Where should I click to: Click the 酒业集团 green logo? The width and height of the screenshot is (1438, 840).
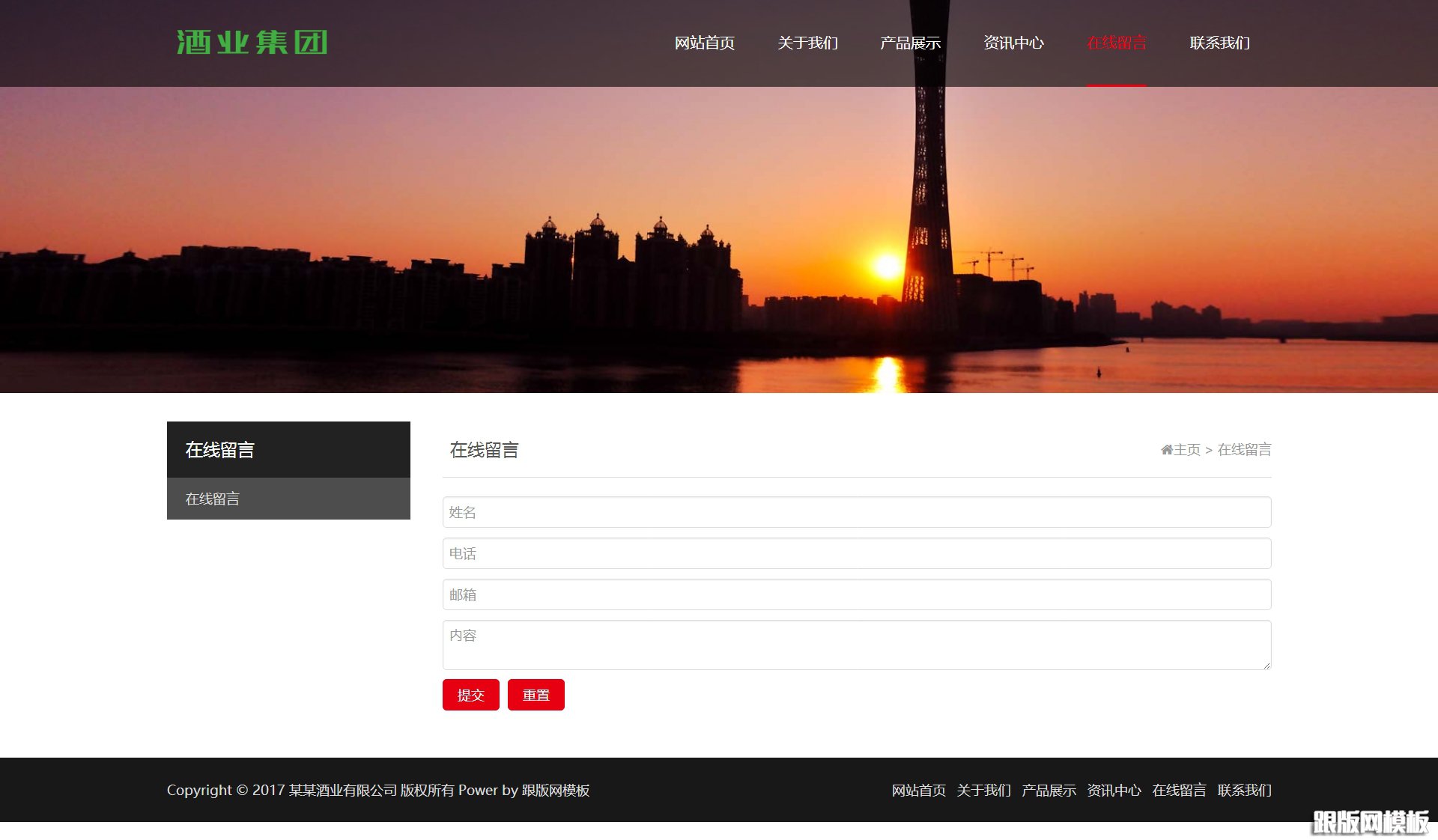(x=252, y=43)
